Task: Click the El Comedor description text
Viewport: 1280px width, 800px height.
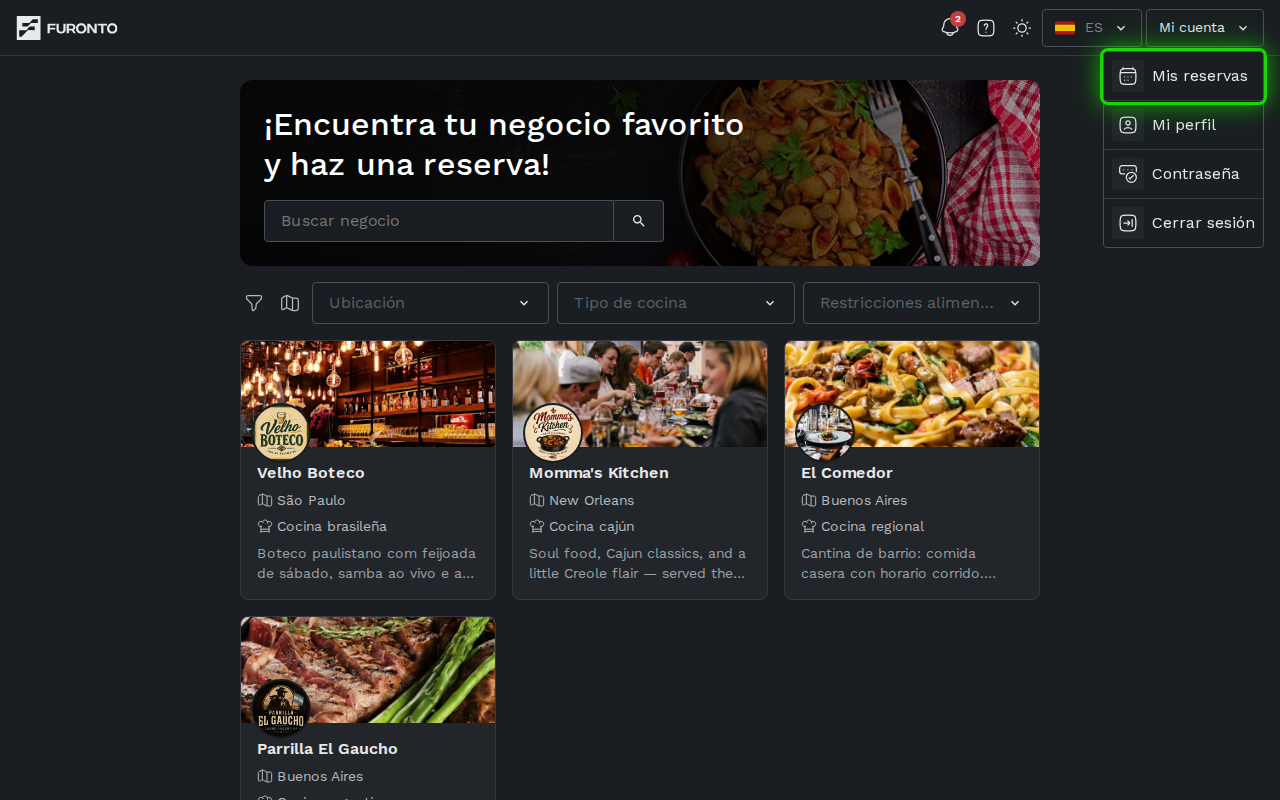Action: 898,563
